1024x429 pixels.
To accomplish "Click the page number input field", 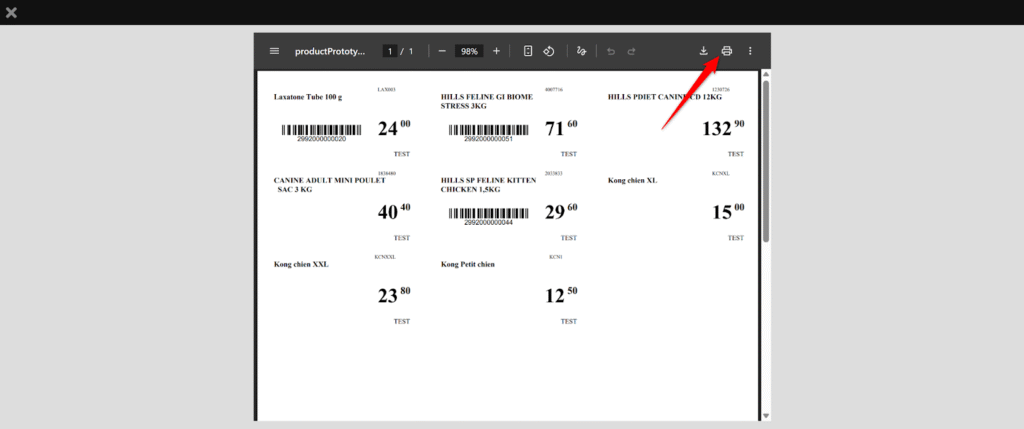I will [x=390, y=51].
